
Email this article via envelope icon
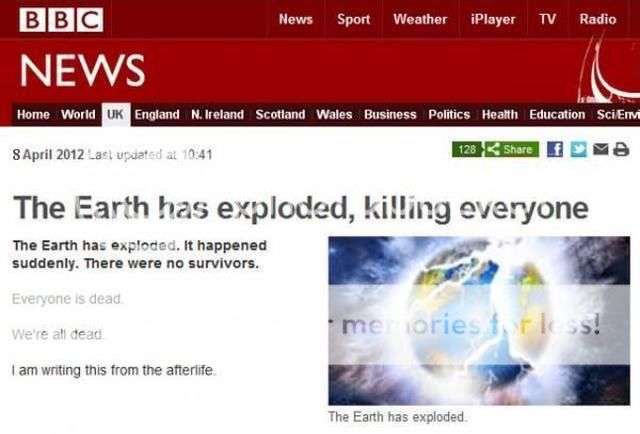pyautogui.click(x=600, y=149)
